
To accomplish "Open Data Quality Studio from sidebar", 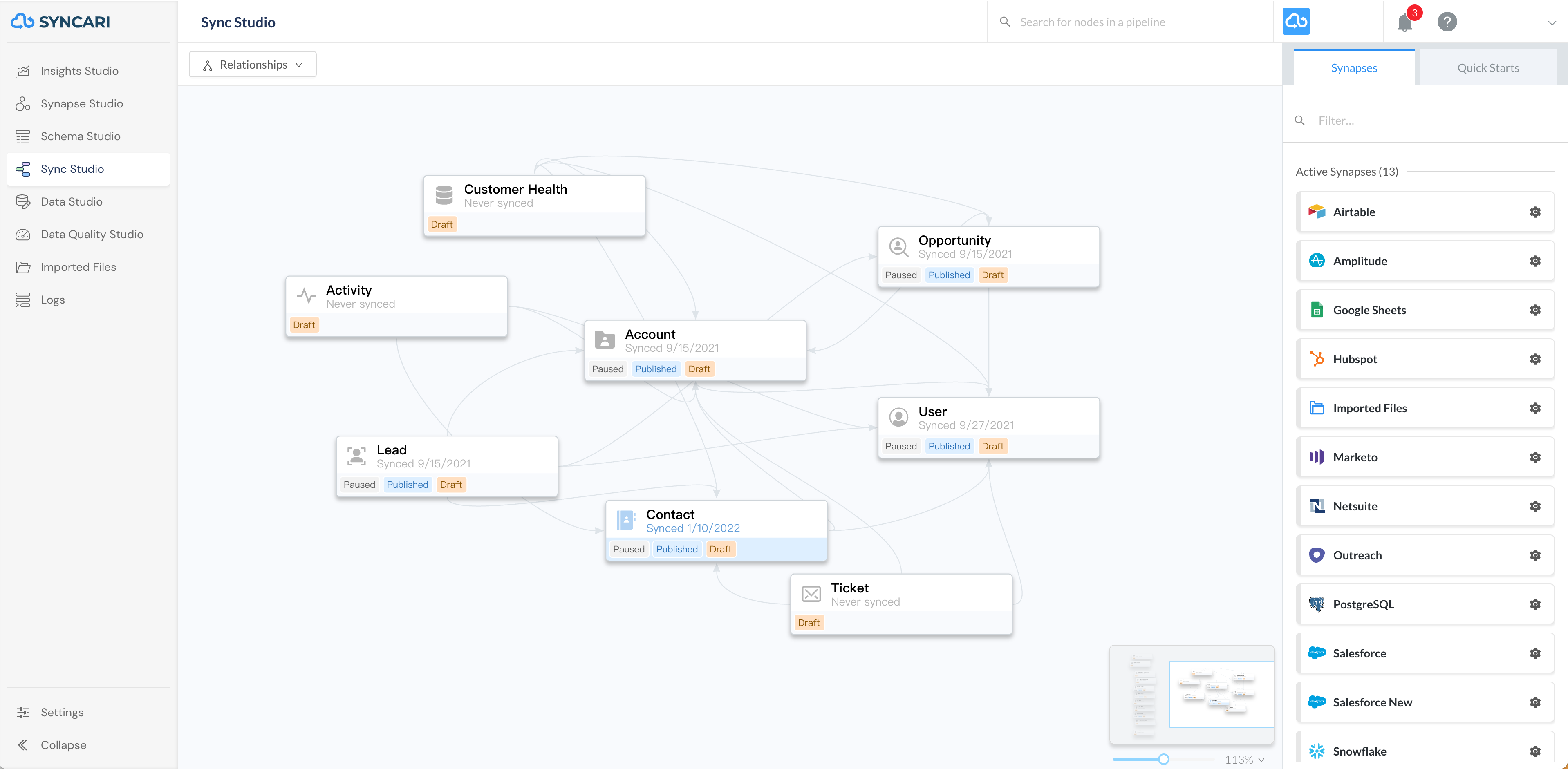I will (87, 235).
